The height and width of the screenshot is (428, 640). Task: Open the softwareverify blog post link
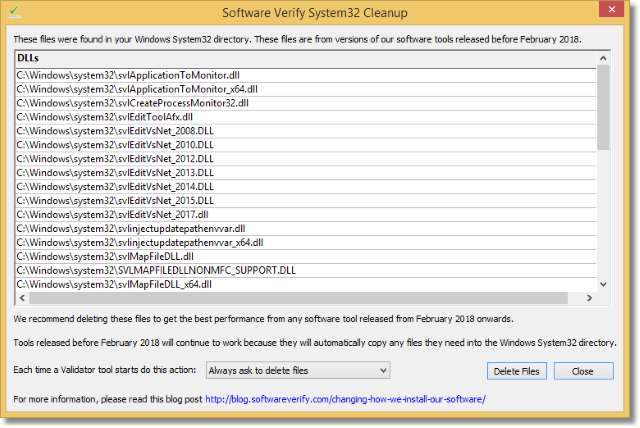(x=345, y=399)
